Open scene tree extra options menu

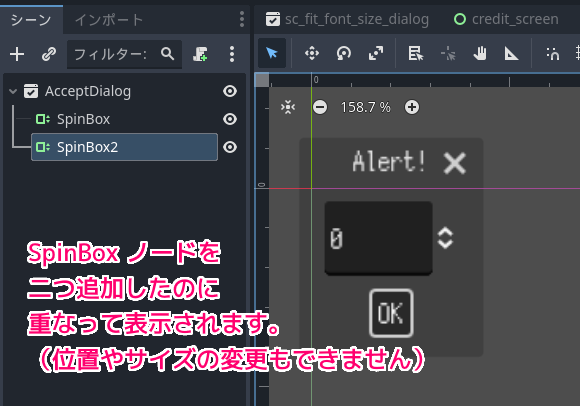click(232, 54)
